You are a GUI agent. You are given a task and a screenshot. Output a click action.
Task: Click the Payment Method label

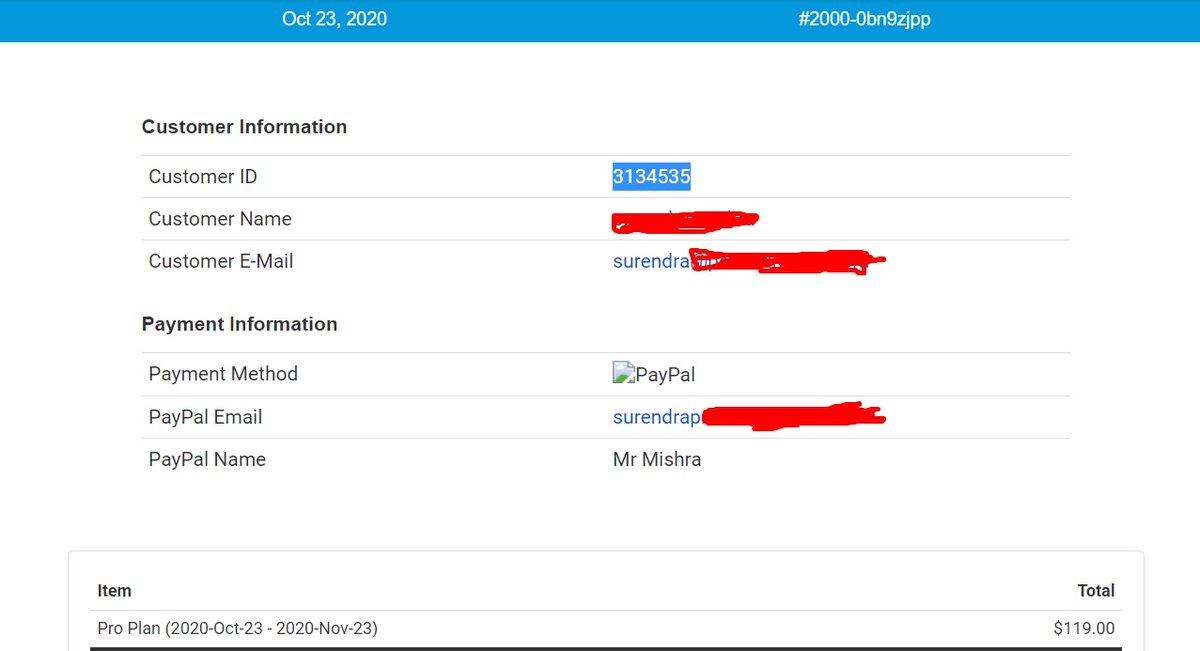[x=223, y=374]
